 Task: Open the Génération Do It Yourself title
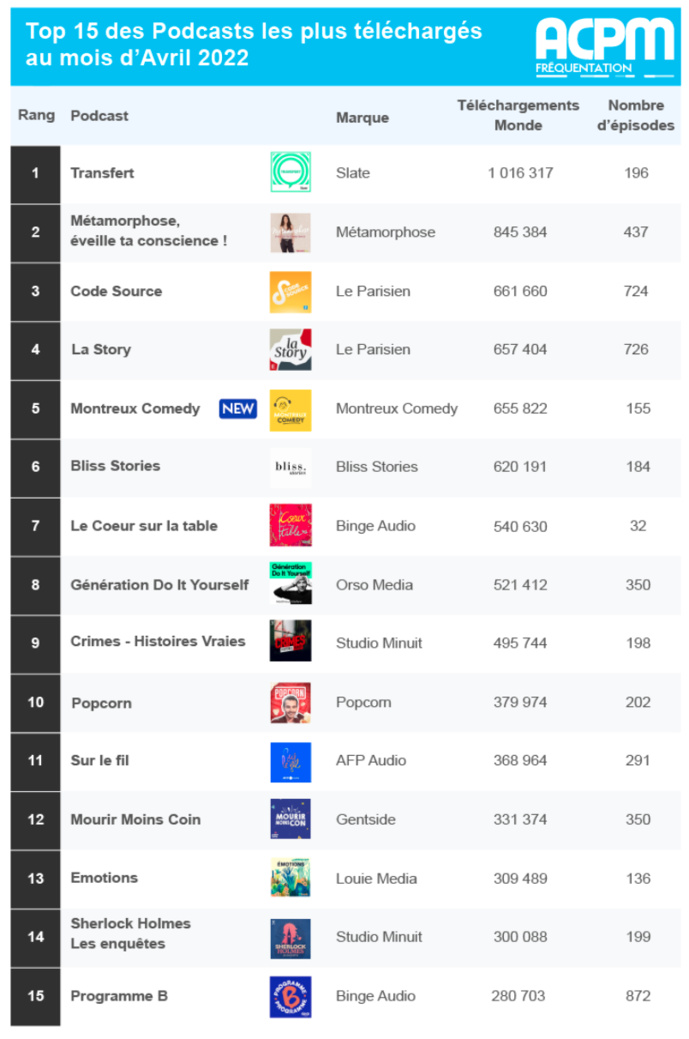tap(159, 584)
